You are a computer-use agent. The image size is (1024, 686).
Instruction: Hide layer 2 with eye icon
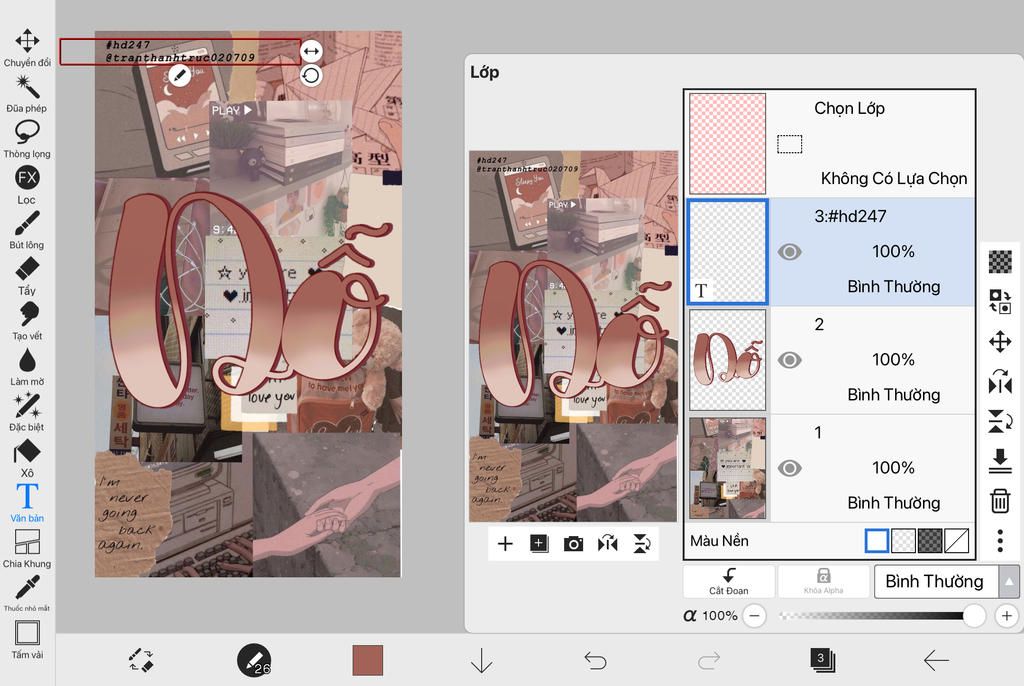(x=790, y=360)
